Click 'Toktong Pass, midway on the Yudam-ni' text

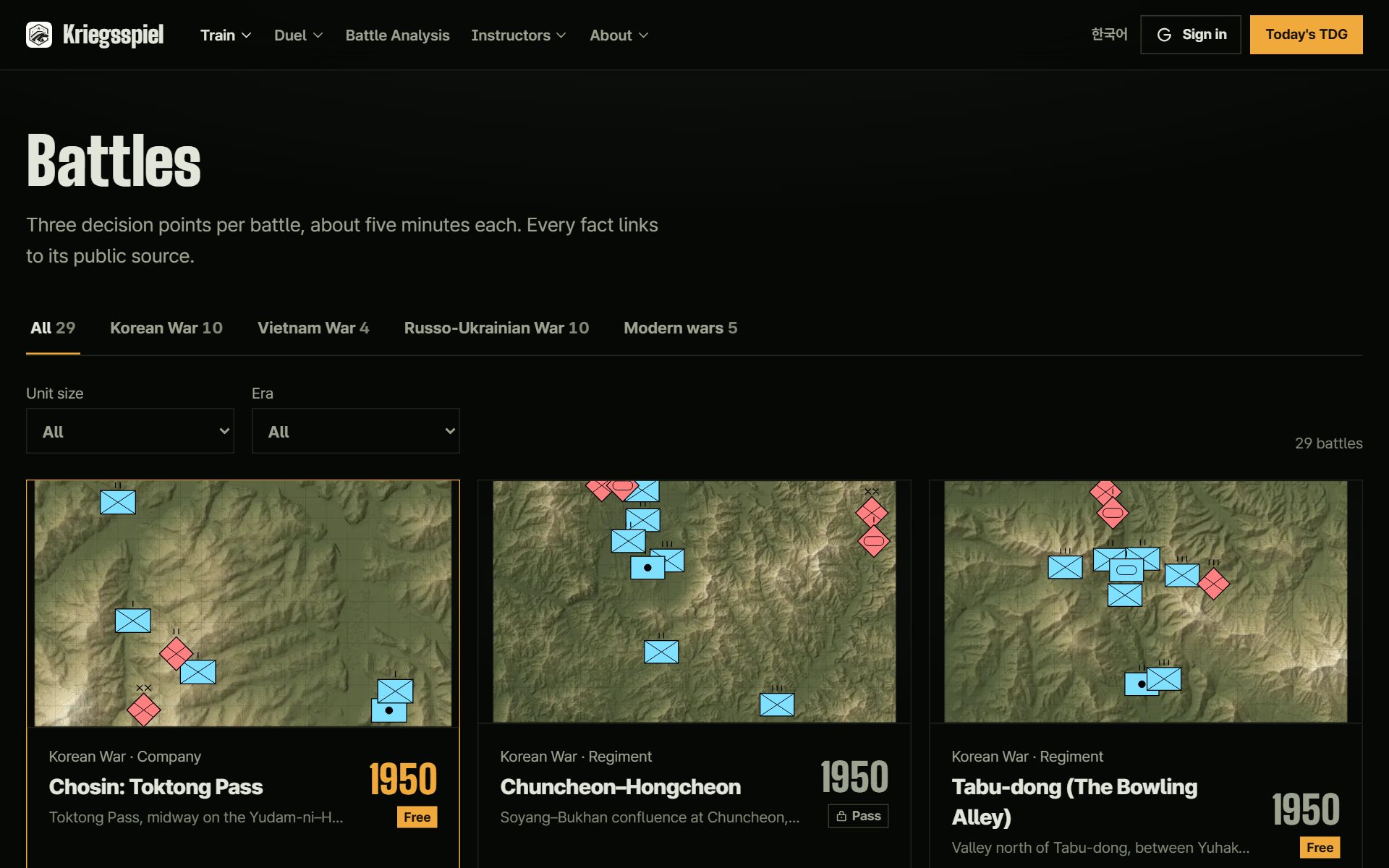(x=196, y=817)
